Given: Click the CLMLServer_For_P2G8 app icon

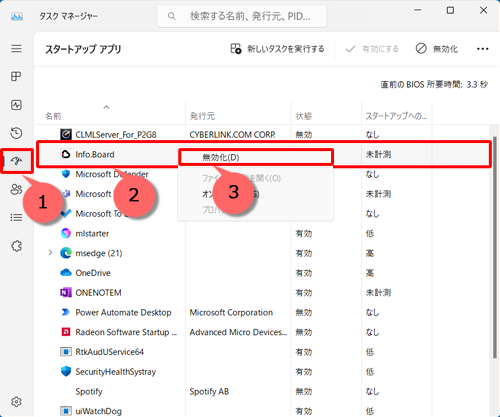Looking at the screenshot, I should 66,134.
